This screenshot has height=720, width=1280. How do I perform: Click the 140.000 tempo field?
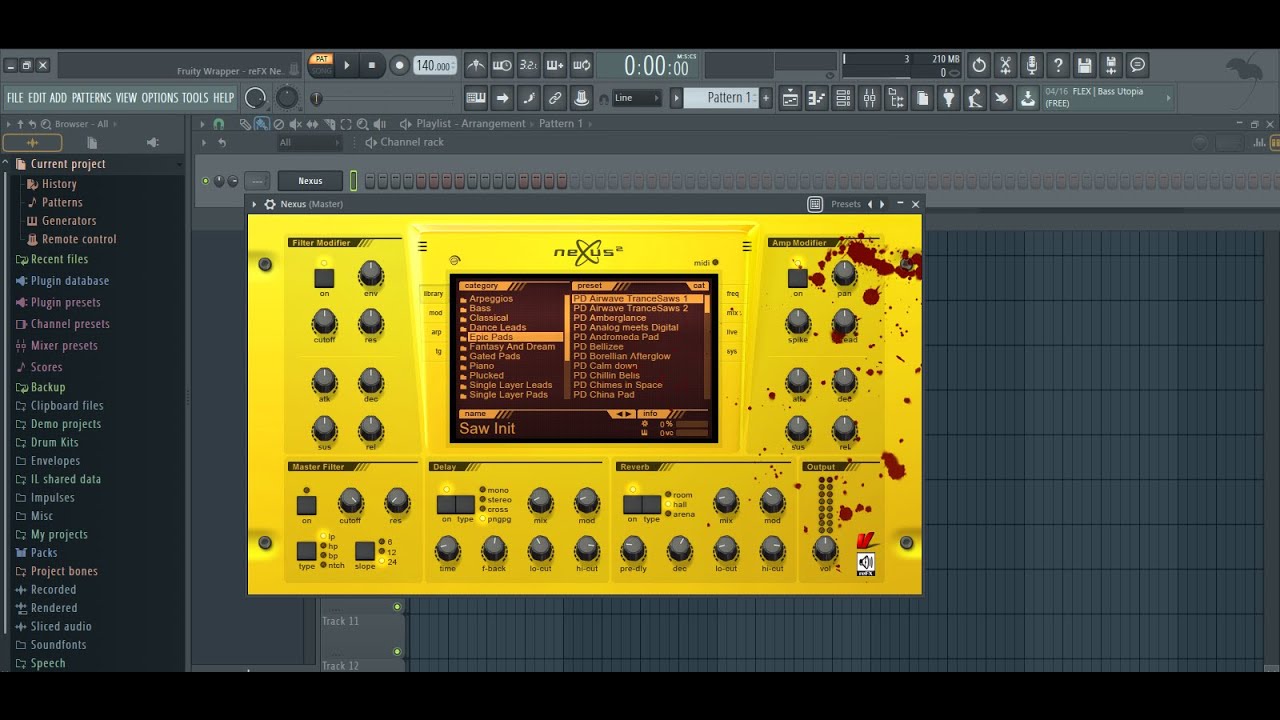[x=435, y=65]
